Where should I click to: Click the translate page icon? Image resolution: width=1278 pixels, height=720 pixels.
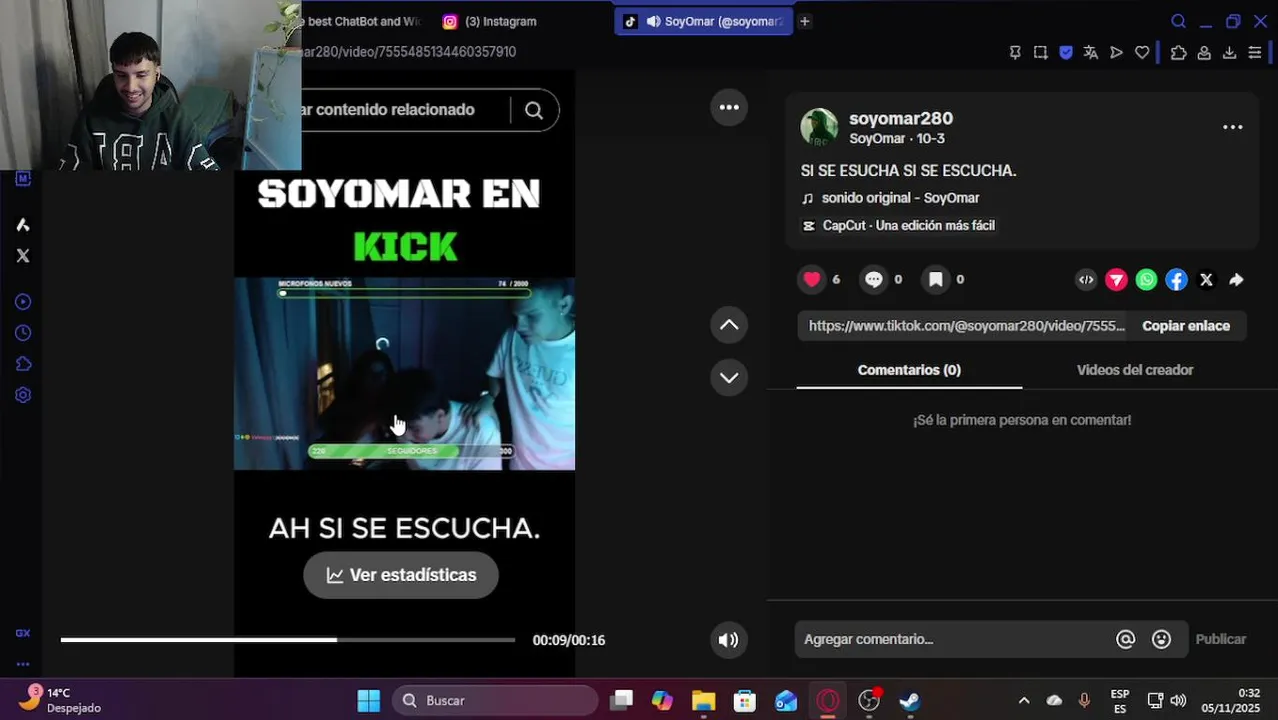pos(1091,53)
